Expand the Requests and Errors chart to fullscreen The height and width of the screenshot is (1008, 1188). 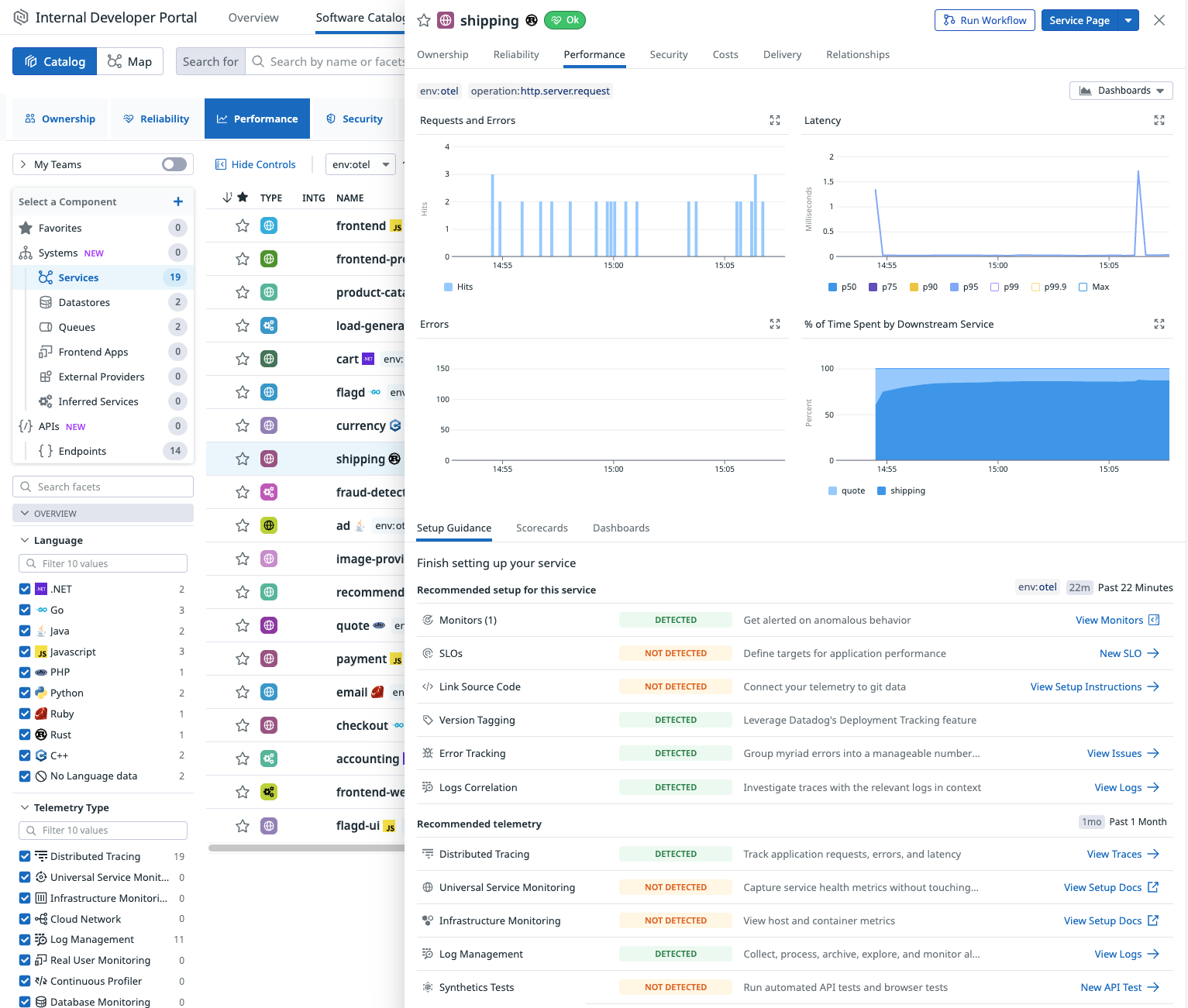775,120
